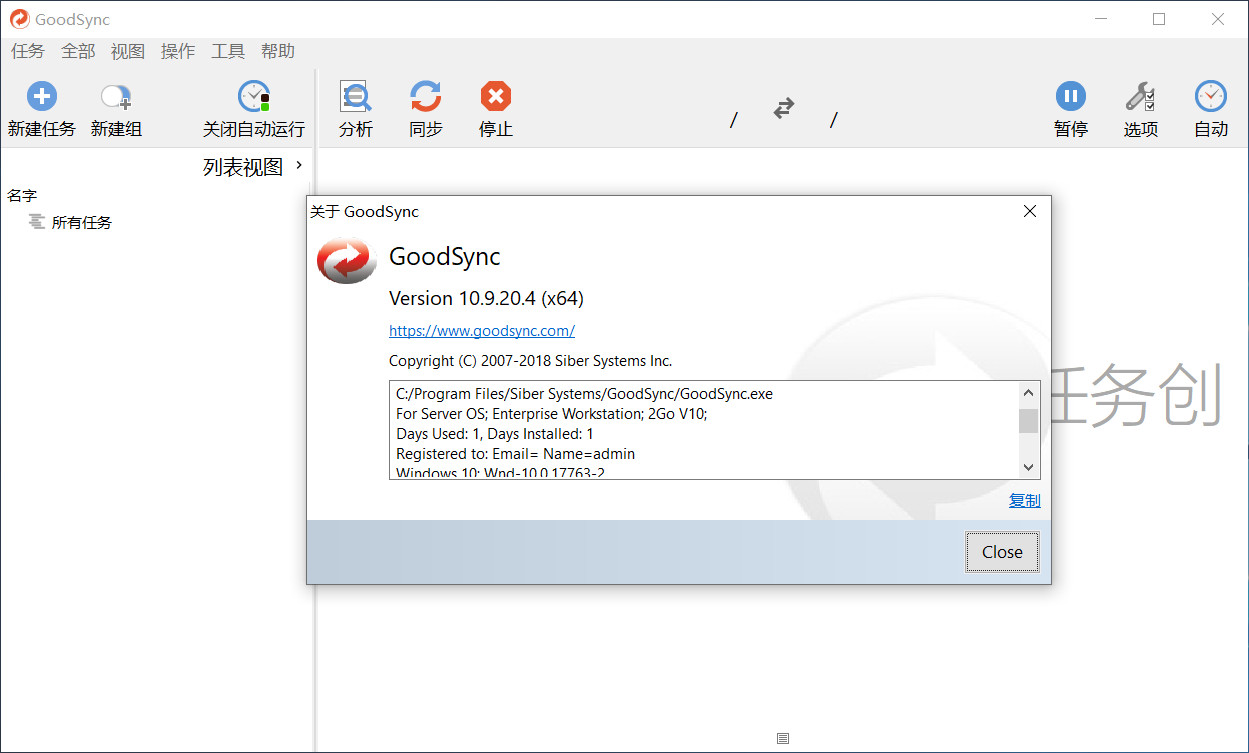Click the 复制 copy link
This screenshot has height=753, width=1249.
pos(1025,500)
